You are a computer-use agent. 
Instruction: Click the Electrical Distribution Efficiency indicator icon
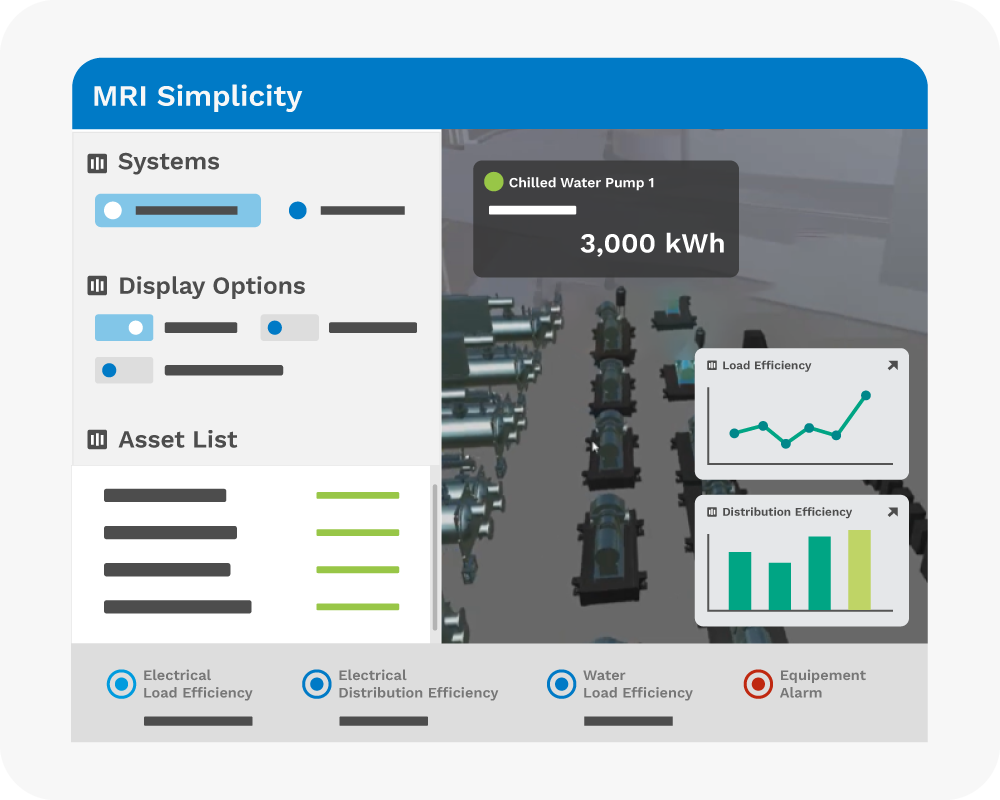point(316,684)
